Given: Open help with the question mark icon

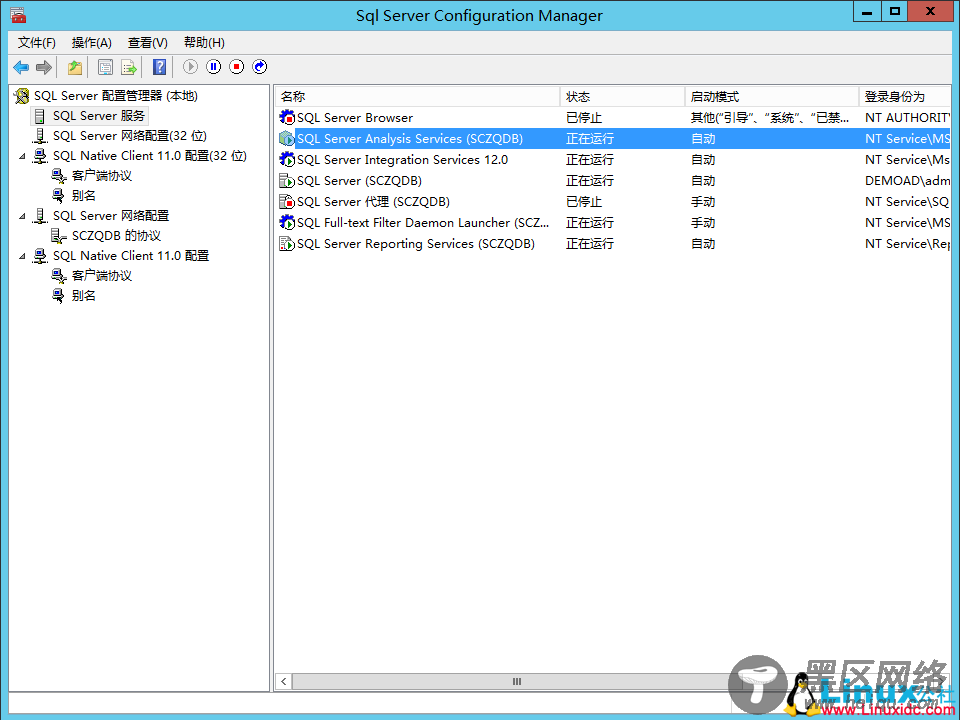Looking at the screenshot, I should pos(159,67).
